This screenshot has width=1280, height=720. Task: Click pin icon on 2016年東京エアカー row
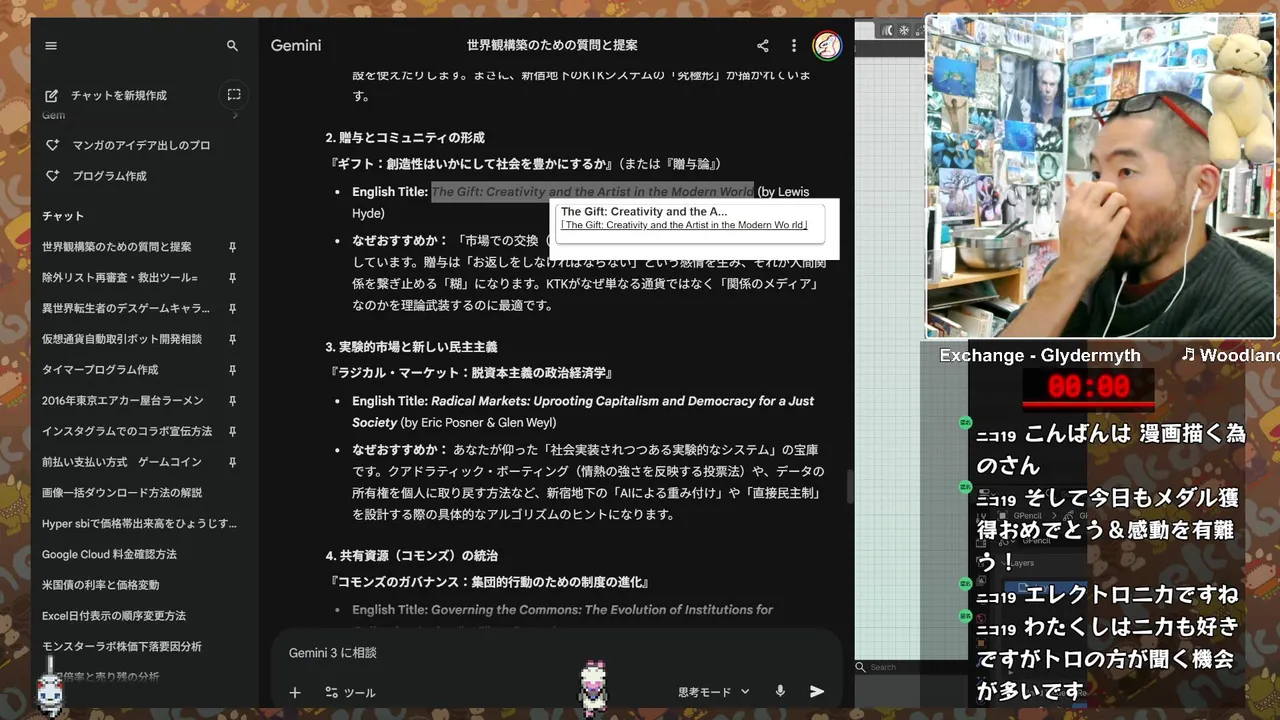click(x=232, y=401)
